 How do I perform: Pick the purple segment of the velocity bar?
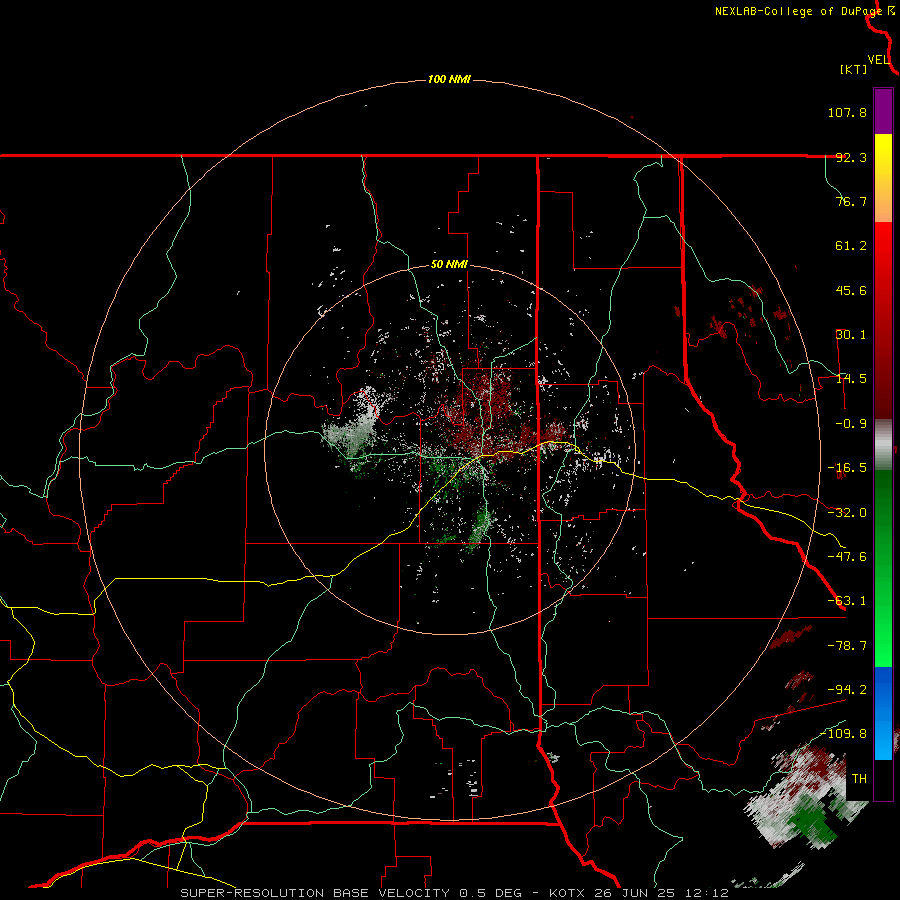click(x=883, y=111)
